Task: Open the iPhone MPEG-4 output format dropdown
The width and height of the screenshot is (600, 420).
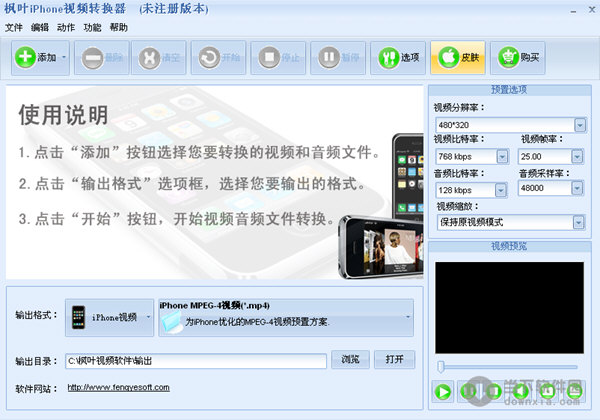Action: coord(407,316)
